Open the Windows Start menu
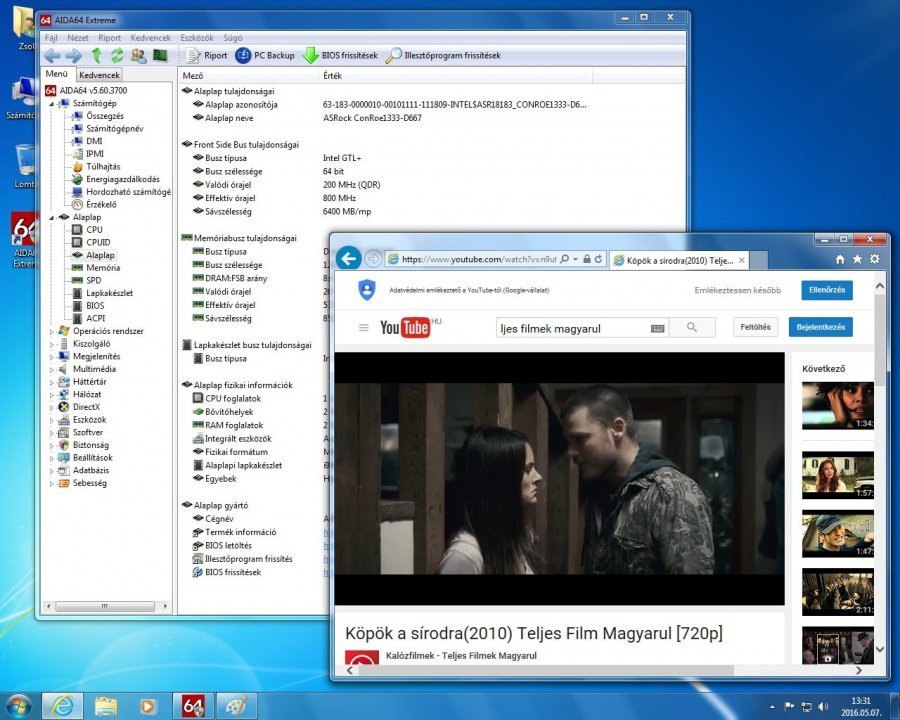Viewport: 900px width, 720px height. pos(18,706)
